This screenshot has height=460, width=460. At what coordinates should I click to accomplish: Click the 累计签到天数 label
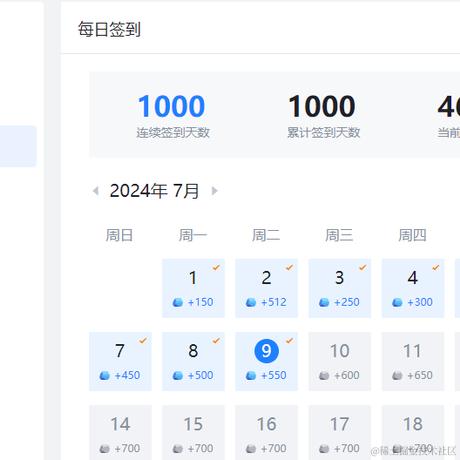pyautogui.click(x=324, y=133)
